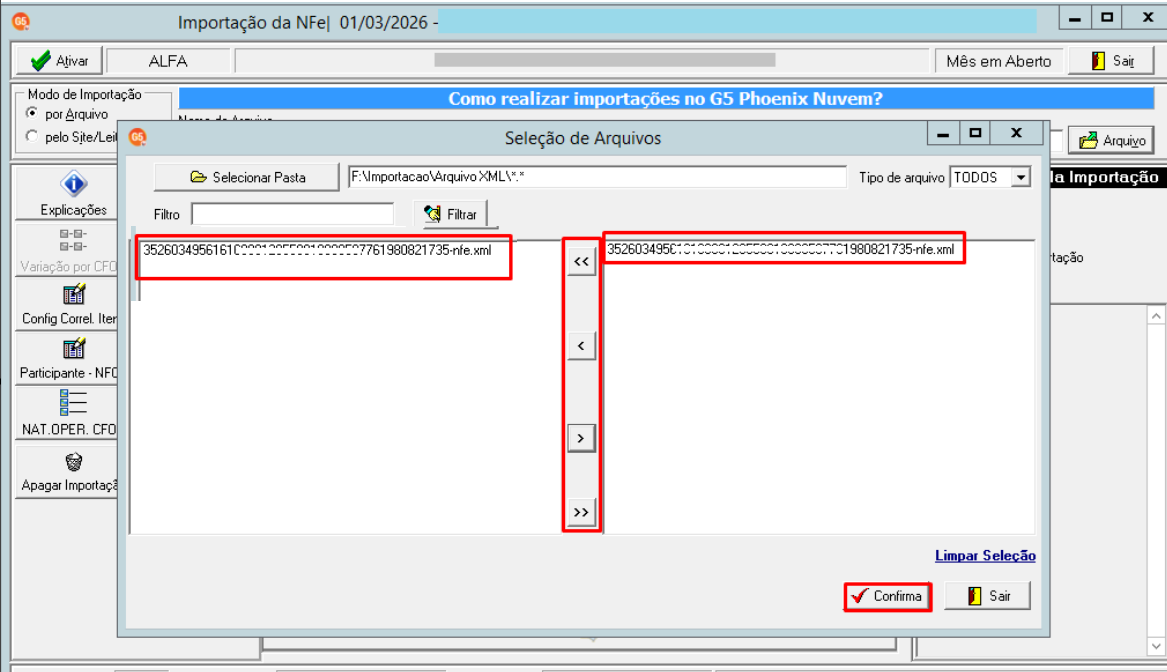The image size is (1167, 672).
Task: Open Config Correl. Itens icon
Action: (74, 295)
